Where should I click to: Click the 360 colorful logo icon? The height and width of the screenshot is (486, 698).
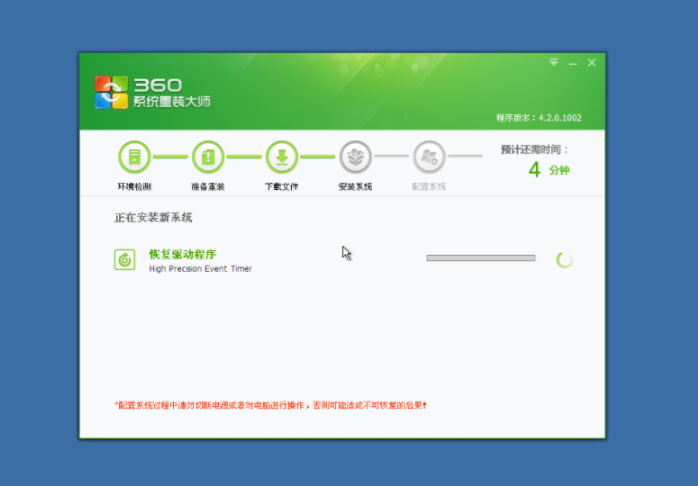[111, 92]
